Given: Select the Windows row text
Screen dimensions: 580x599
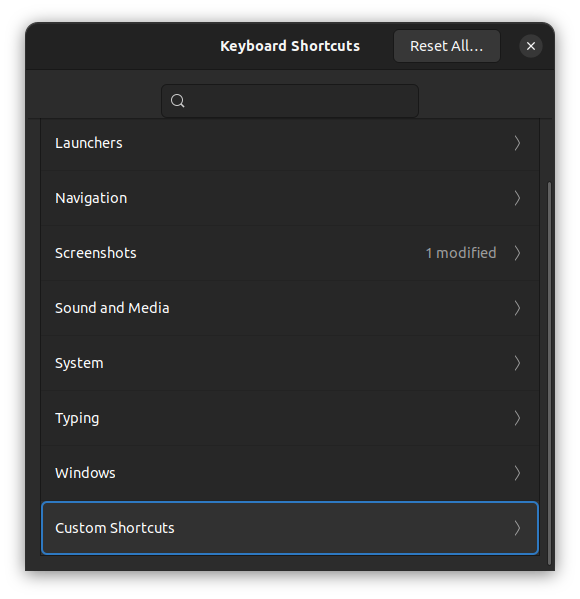Looking at the screenshot, I should click(85, 473).
